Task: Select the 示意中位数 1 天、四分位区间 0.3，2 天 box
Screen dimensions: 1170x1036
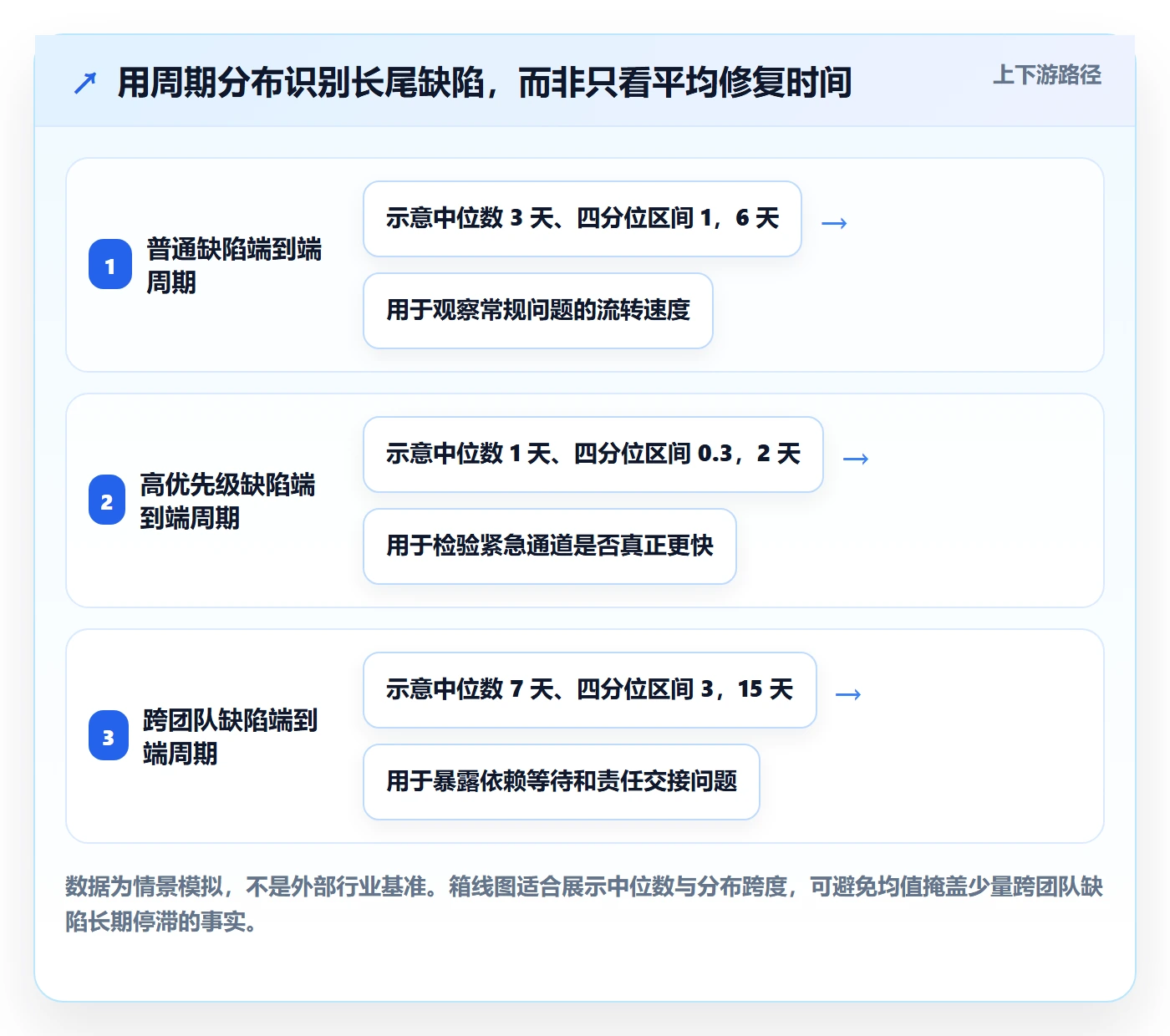Action: coord(593,455)
